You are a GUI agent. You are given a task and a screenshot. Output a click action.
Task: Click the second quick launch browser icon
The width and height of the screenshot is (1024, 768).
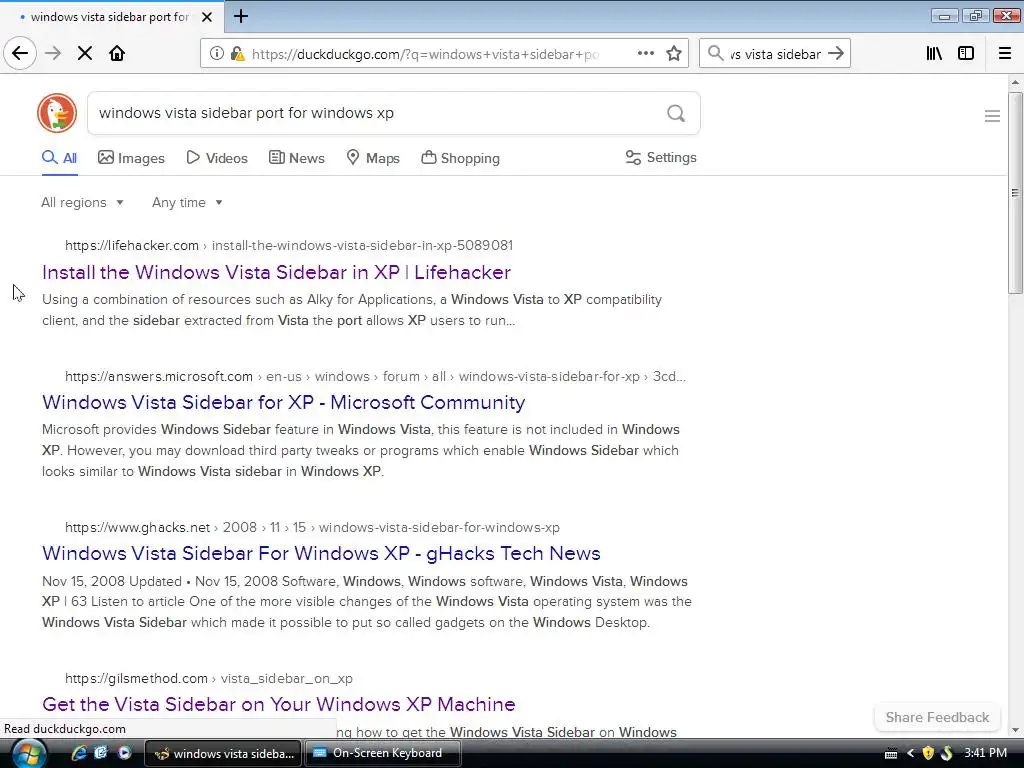tap(101, 753)
